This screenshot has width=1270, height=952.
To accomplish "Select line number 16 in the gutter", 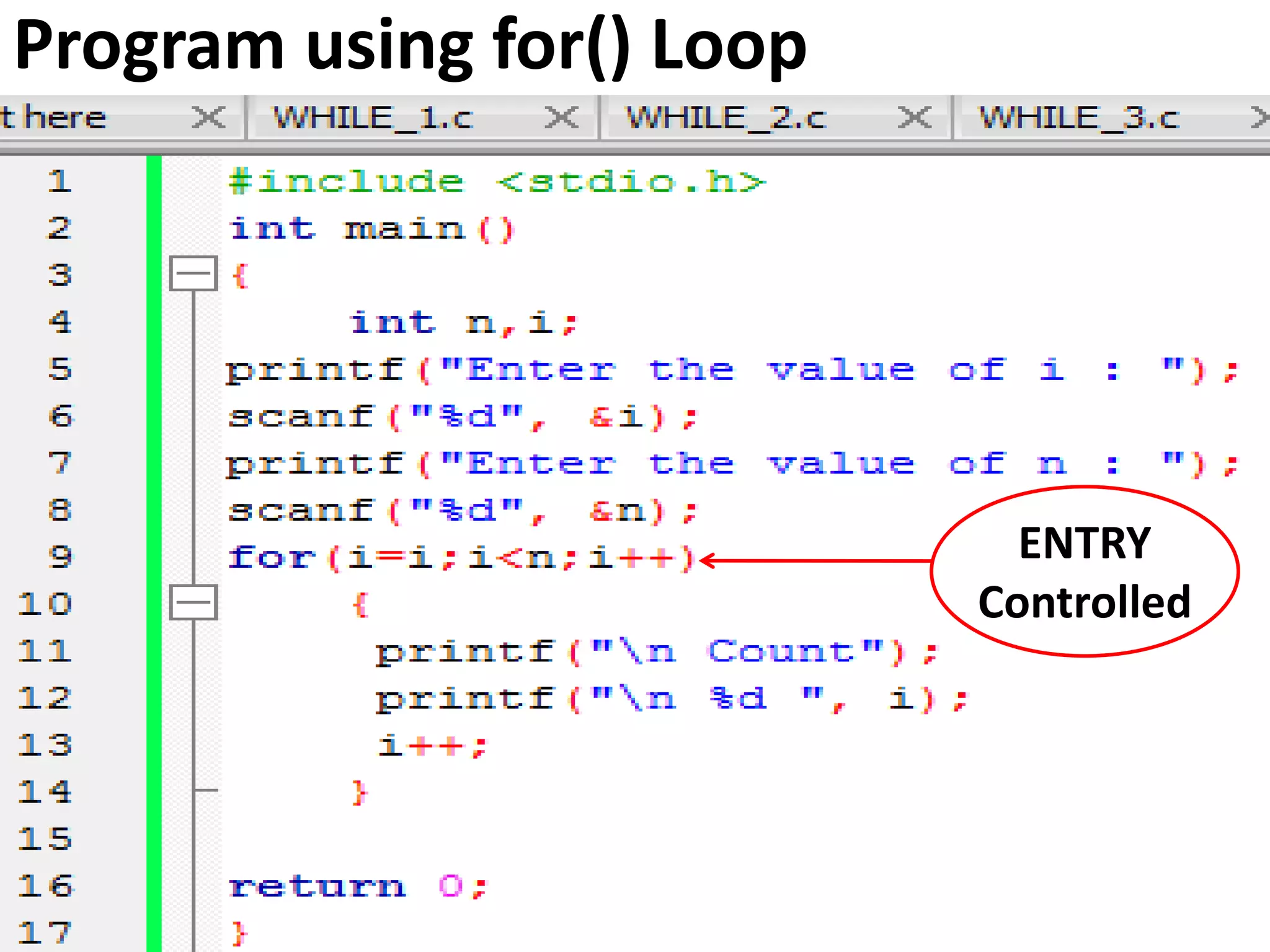I will (45, 886).
